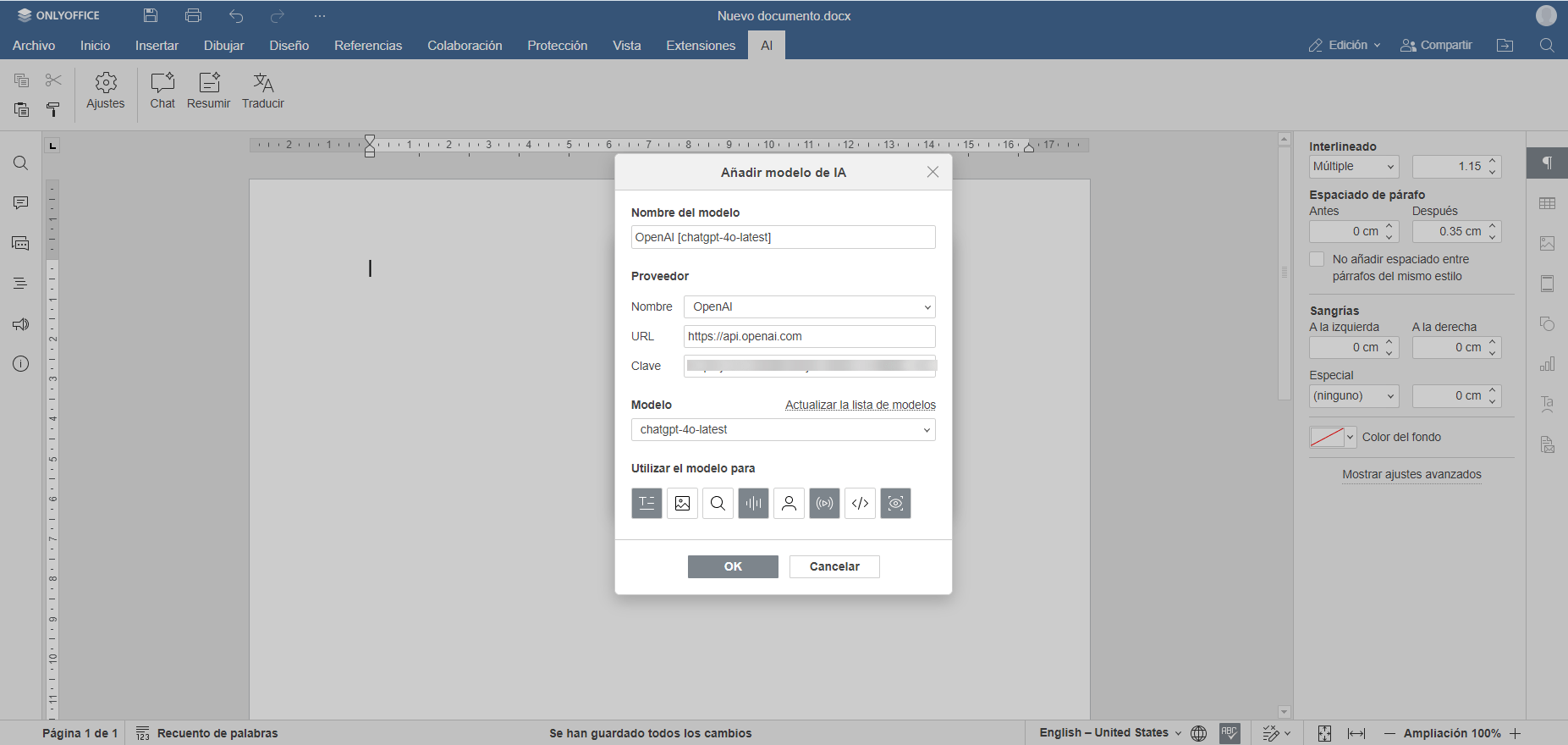Open the Traducir translate tool
The height and width of the screenshot is (745, 1568).
(x=263, y=91)
